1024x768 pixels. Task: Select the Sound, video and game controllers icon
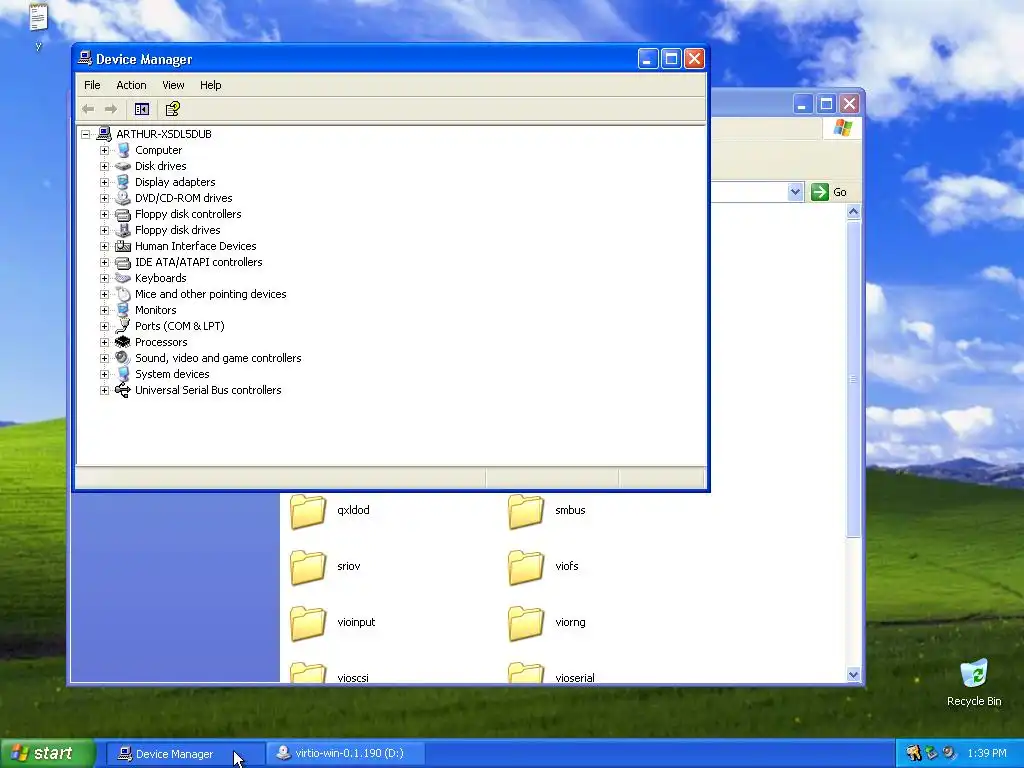(x=123, y=358)
